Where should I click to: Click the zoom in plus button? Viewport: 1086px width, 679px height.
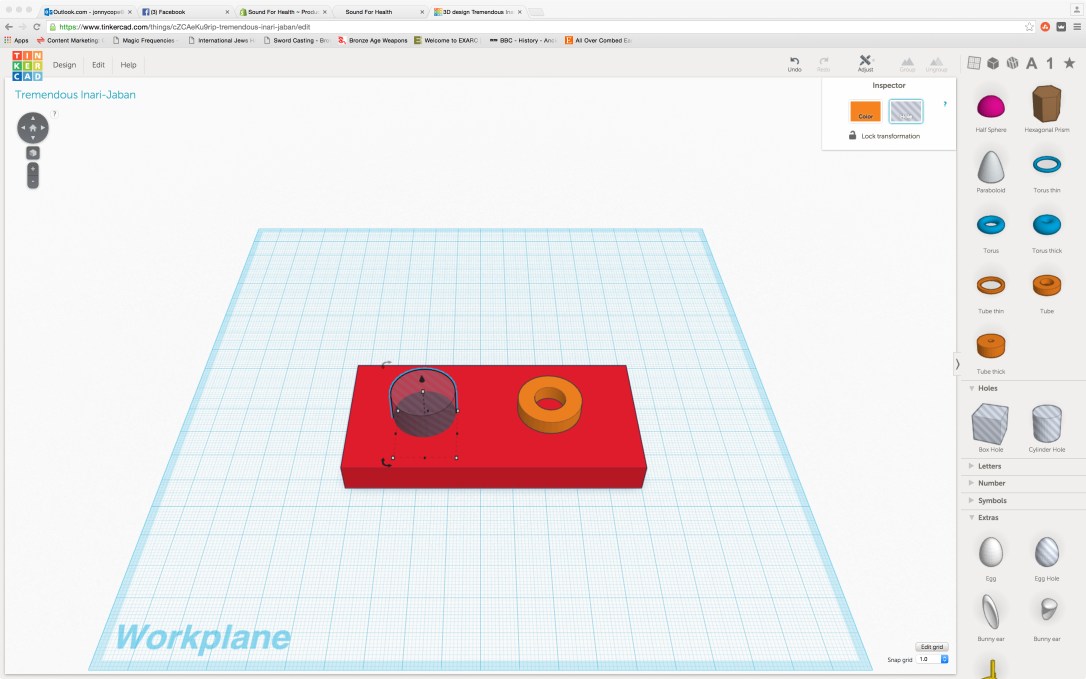point(33,168)
